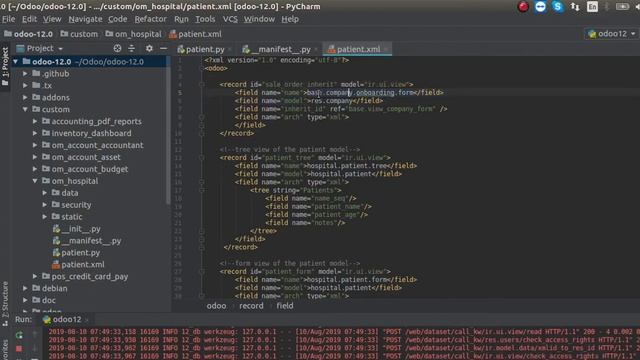Image resolution: width=640 pixels, height=360 pixels.
Task: Expand the static folder
Action: (x=45, y=217)
